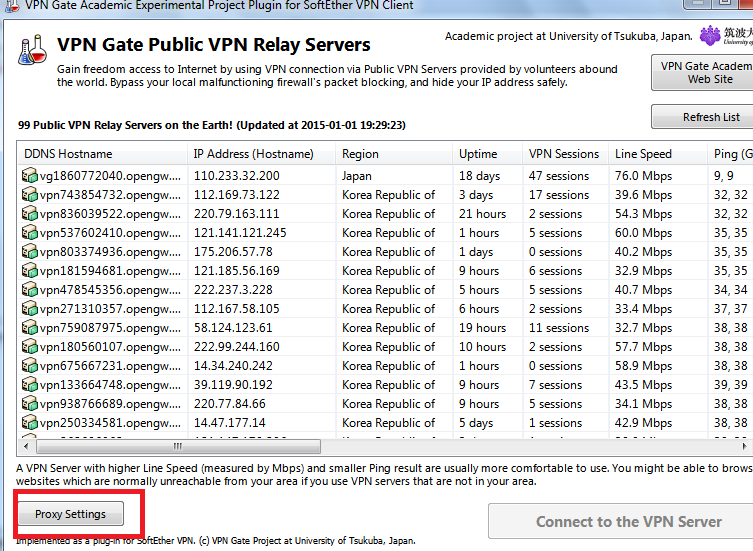Select IP address 175.206.57.78
753x551 pixels.
point(233,251)
